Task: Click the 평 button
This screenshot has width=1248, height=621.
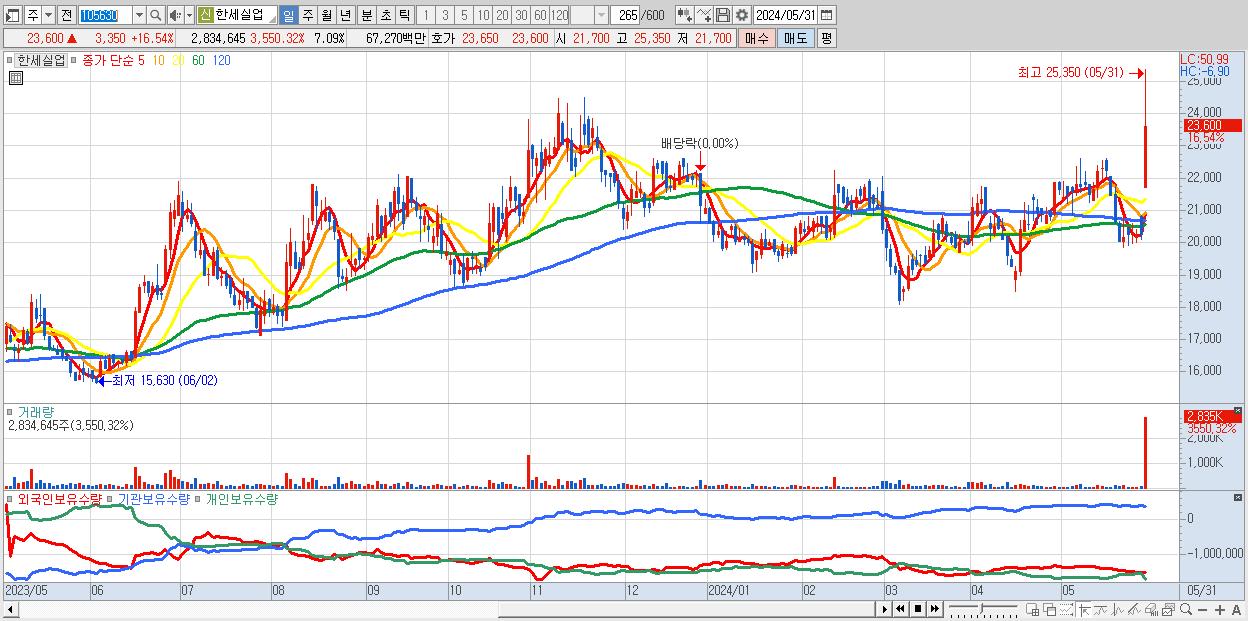Action: tap(826, 38)
